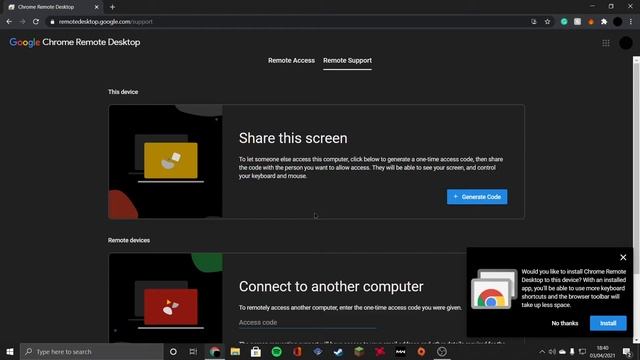
Task: Choose No thanks in the install prompt
Action: (x=564, y=323)
